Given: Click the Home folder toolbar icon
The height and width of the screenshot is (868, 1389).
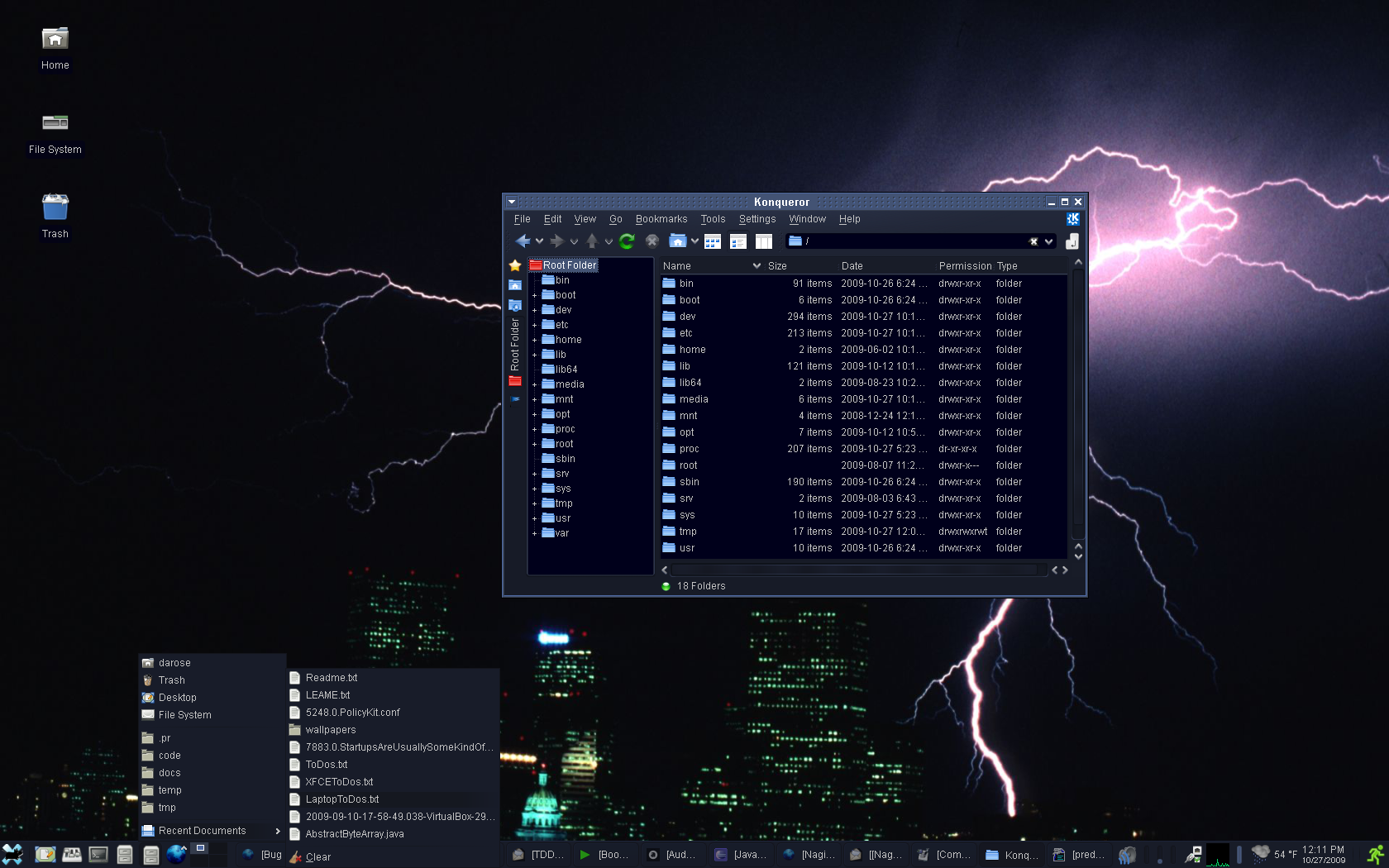Looking at the screenshot, I should pos(677,241).
